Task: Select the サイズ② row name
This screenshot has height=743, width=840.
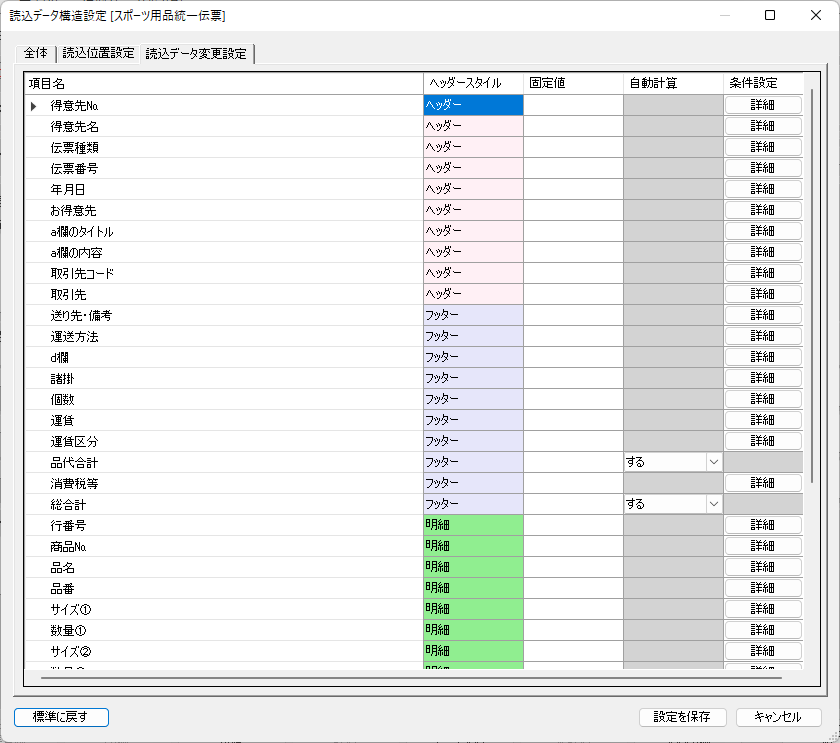Action: pyautogui.click(x=71, y=652)
